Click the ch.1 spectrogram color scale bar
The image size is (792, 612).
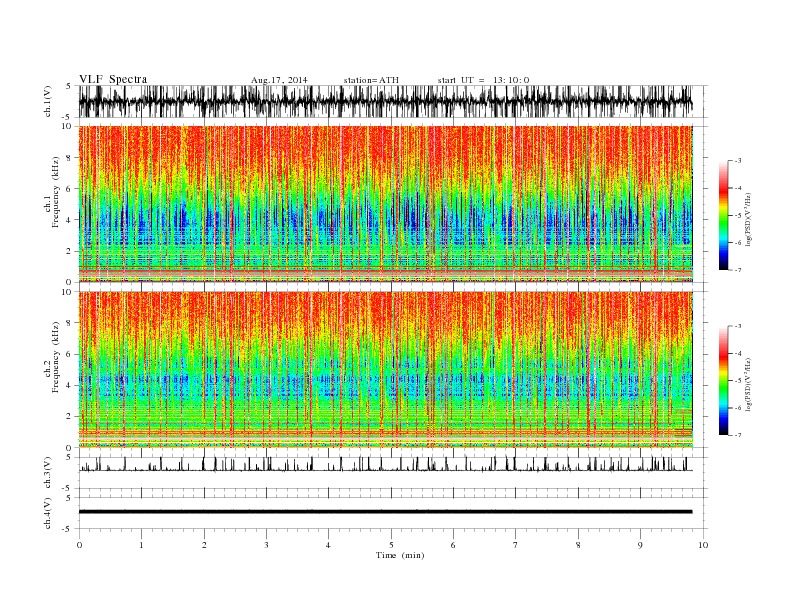(723, 216)
